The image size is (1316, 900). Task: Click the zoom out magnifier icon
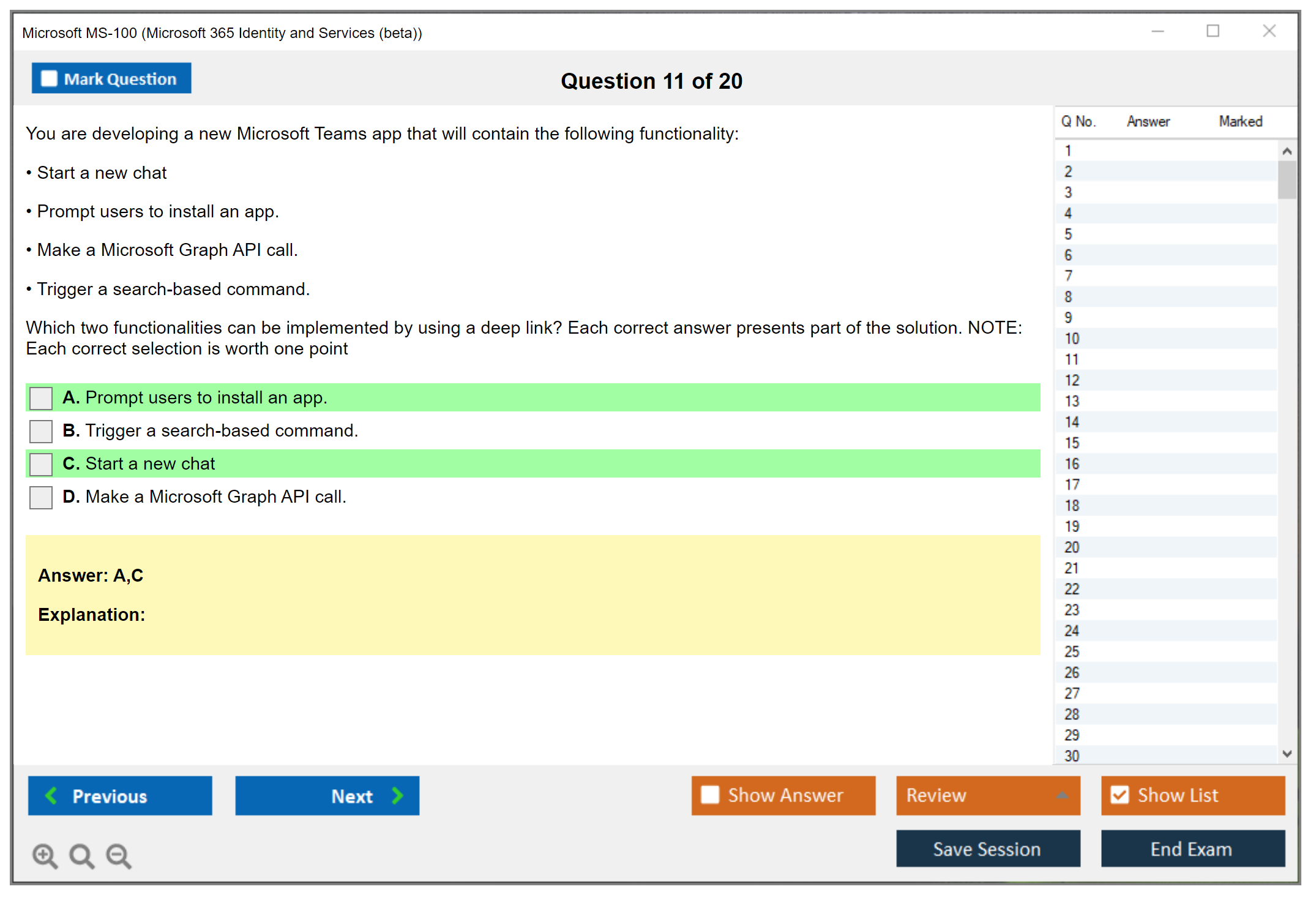click(x=118, y=855)
